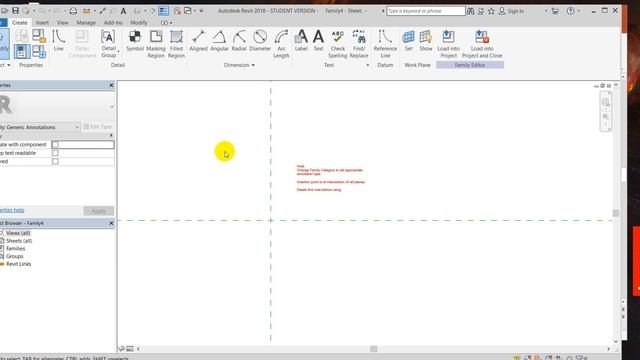Image resolution: width=640 pixels, height=360 pixels.
Task: Open the Properties help link
Action: pyautogui.click(x=12, y=210)
